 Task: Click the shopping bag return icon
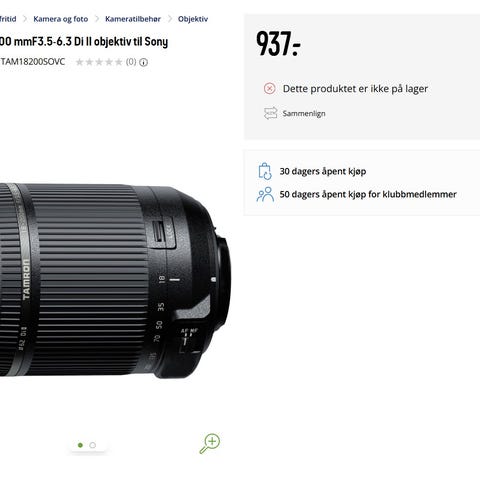[265, 171]
